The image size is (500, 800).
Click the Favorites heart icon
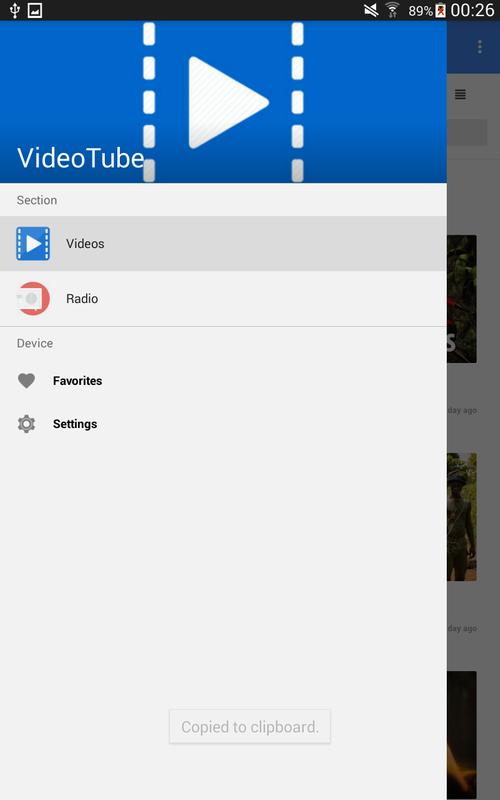pos(27,381)
